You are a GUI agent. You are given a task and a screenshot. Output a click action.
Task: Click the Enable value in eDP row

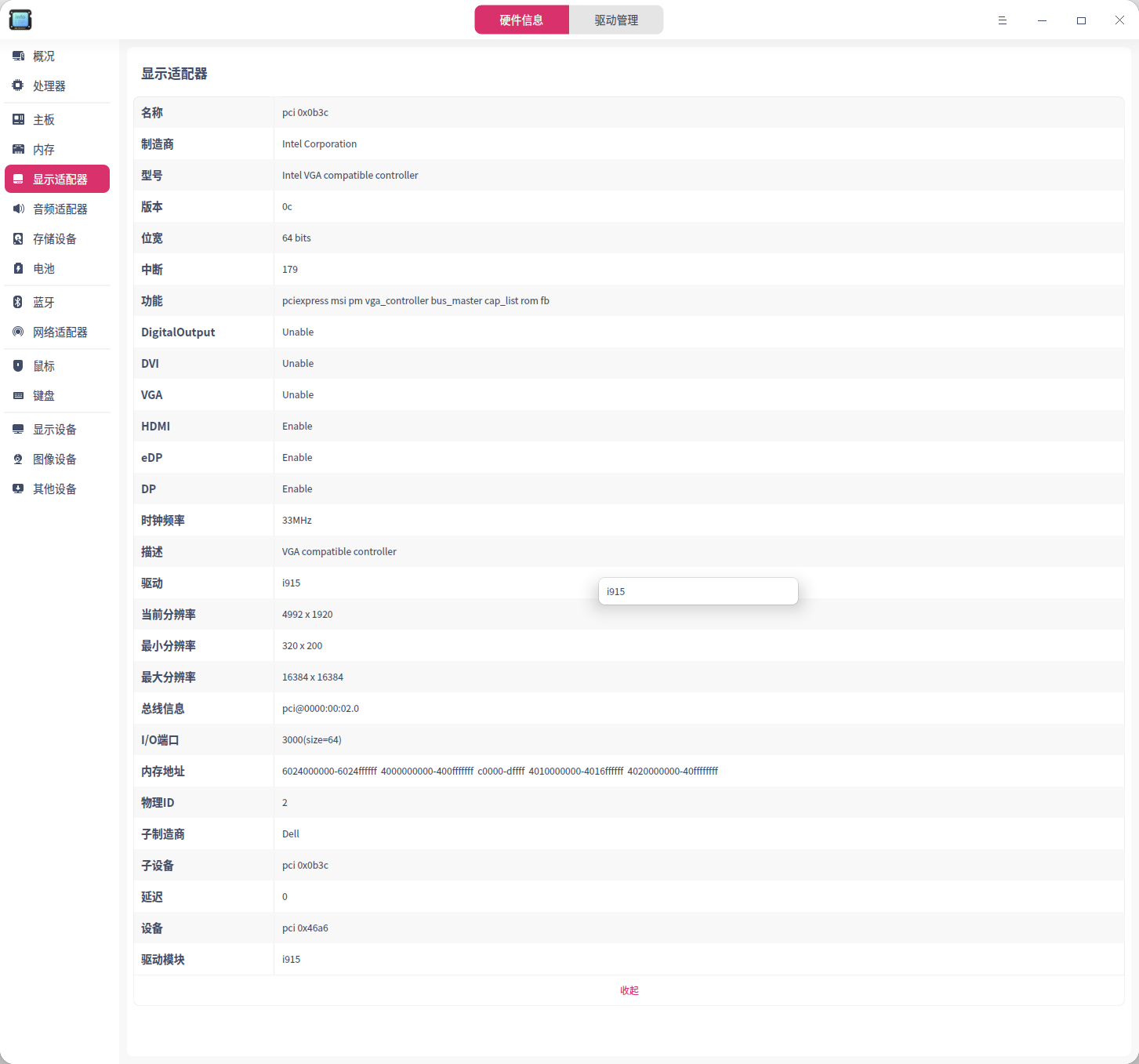297,457
